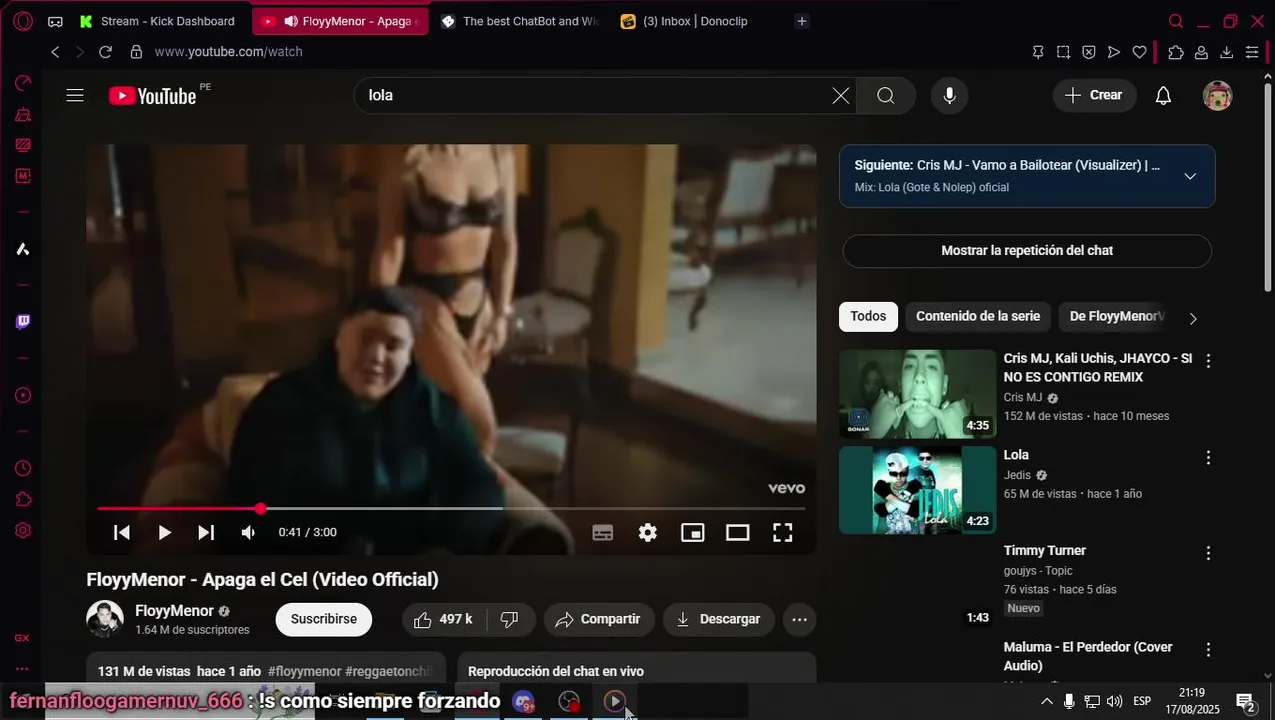Screen dimensions: 1275x720
Task: Click the send flow arrow icon
Action: (x=1114, y=52)
